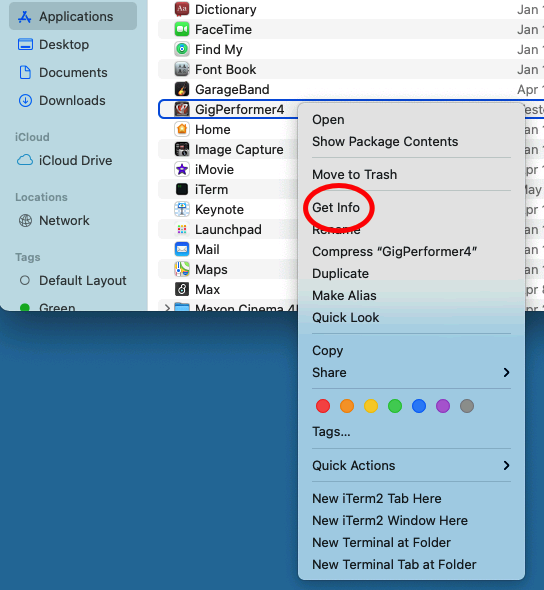Click the GigPerformer4 app icon
The height and width of the screenshot is (590, 544).
tap(182, 109)
